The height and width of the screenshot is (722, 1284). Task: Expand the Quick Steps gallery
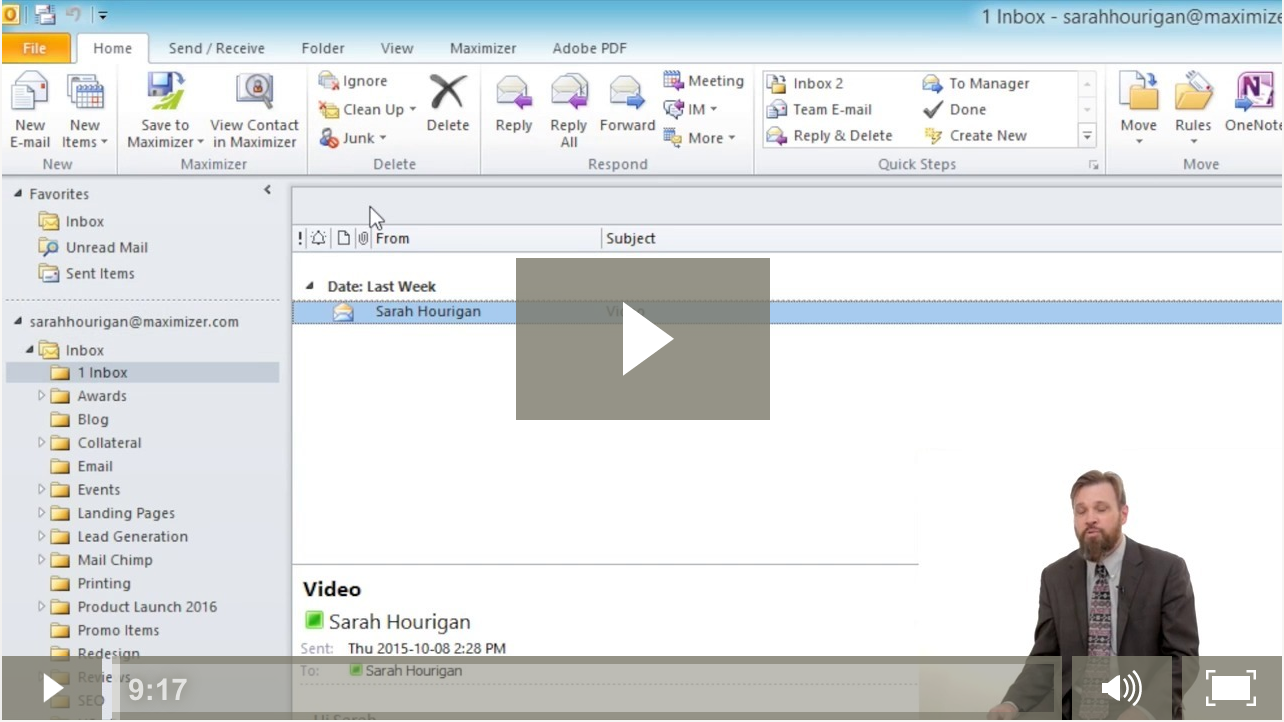pyautogui.click(x=1087, y=135)
